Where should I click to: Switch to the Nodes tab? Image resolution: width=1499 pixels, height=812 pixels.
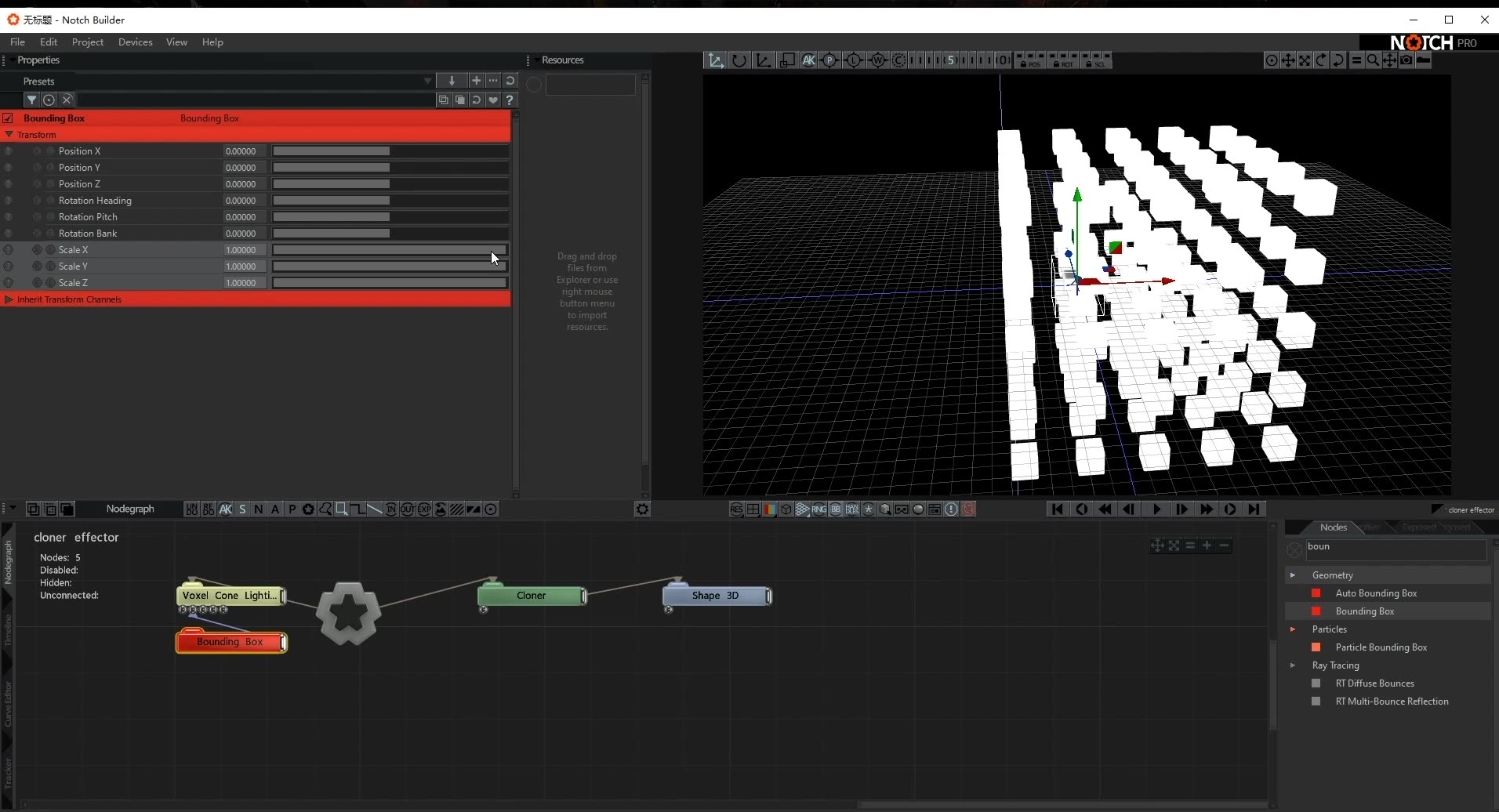pos(1333,527)
